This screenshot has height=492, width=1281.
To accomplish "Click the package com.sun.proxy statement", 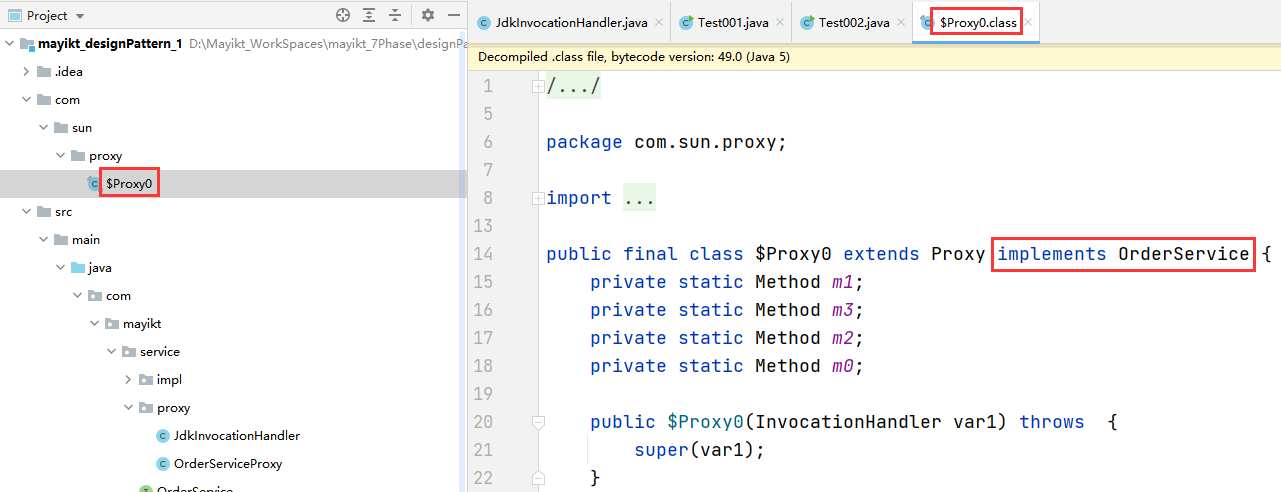I will click(667, 142).
